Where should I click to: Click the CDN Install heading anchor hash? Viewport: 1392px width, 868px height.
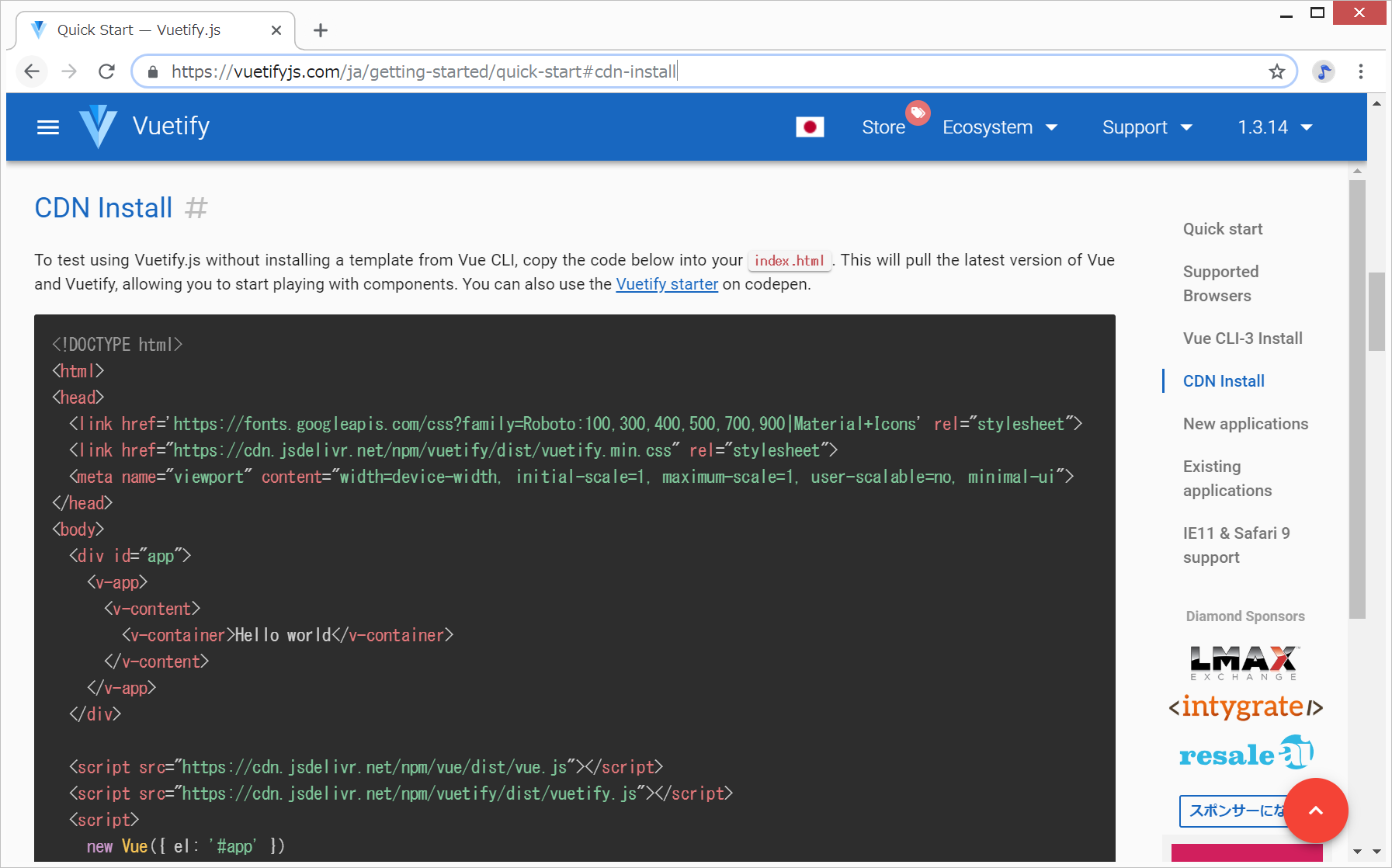point(196,208)
